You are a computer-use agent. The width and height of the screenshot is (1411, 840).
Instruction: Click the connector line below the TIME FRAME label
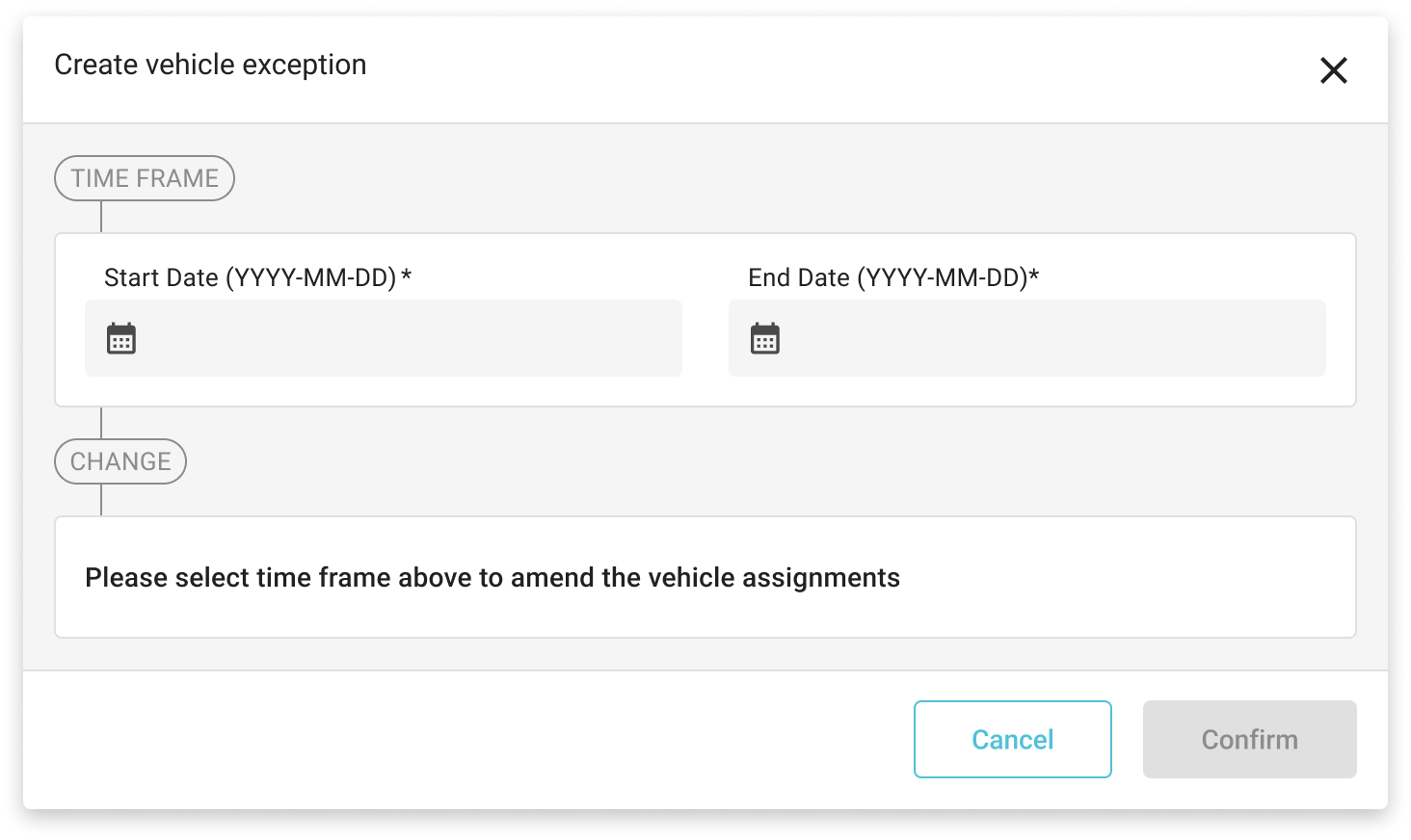tap(101, 217)
